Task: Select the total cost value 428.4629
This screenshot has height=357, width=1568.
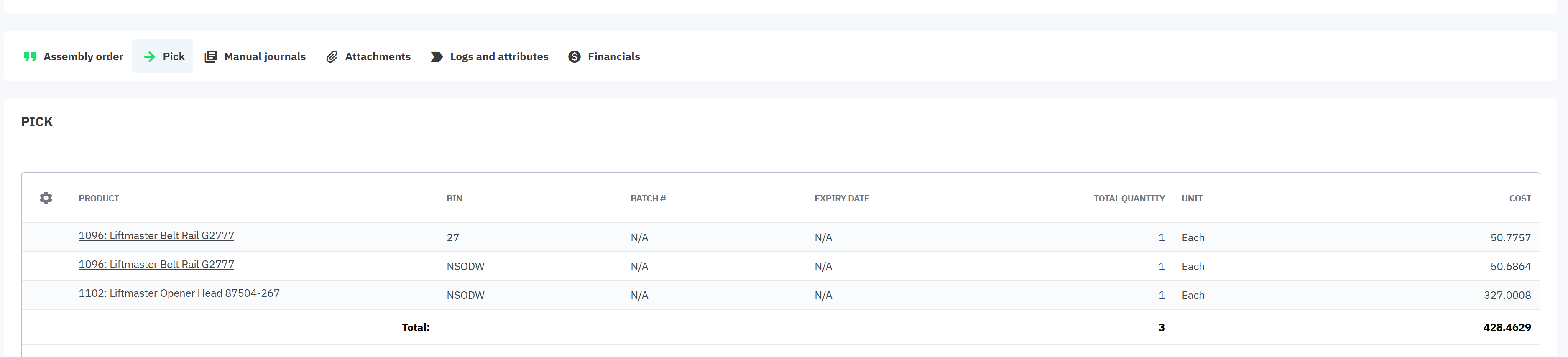Action: click(x=1507, y=327)
